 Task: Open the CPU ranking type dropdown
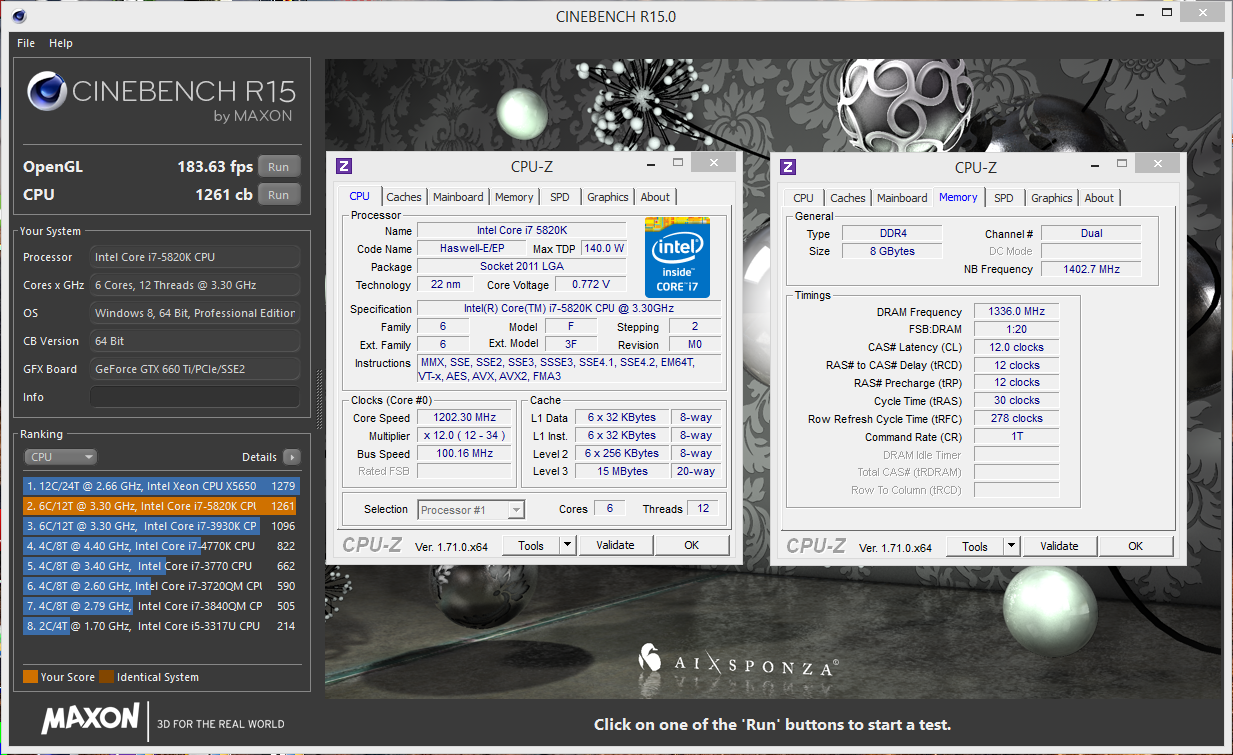pyautogui.click(x=60, y=457)
